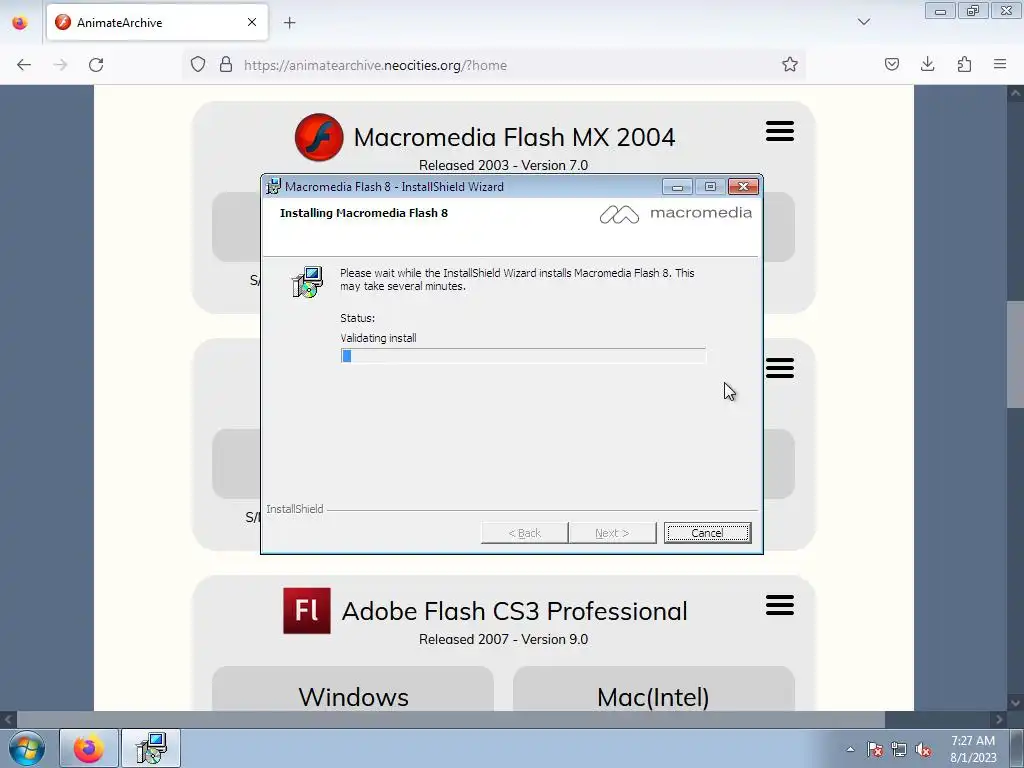Click the page scroll up arrow

pyautogui.click(x=1016, y=93)
